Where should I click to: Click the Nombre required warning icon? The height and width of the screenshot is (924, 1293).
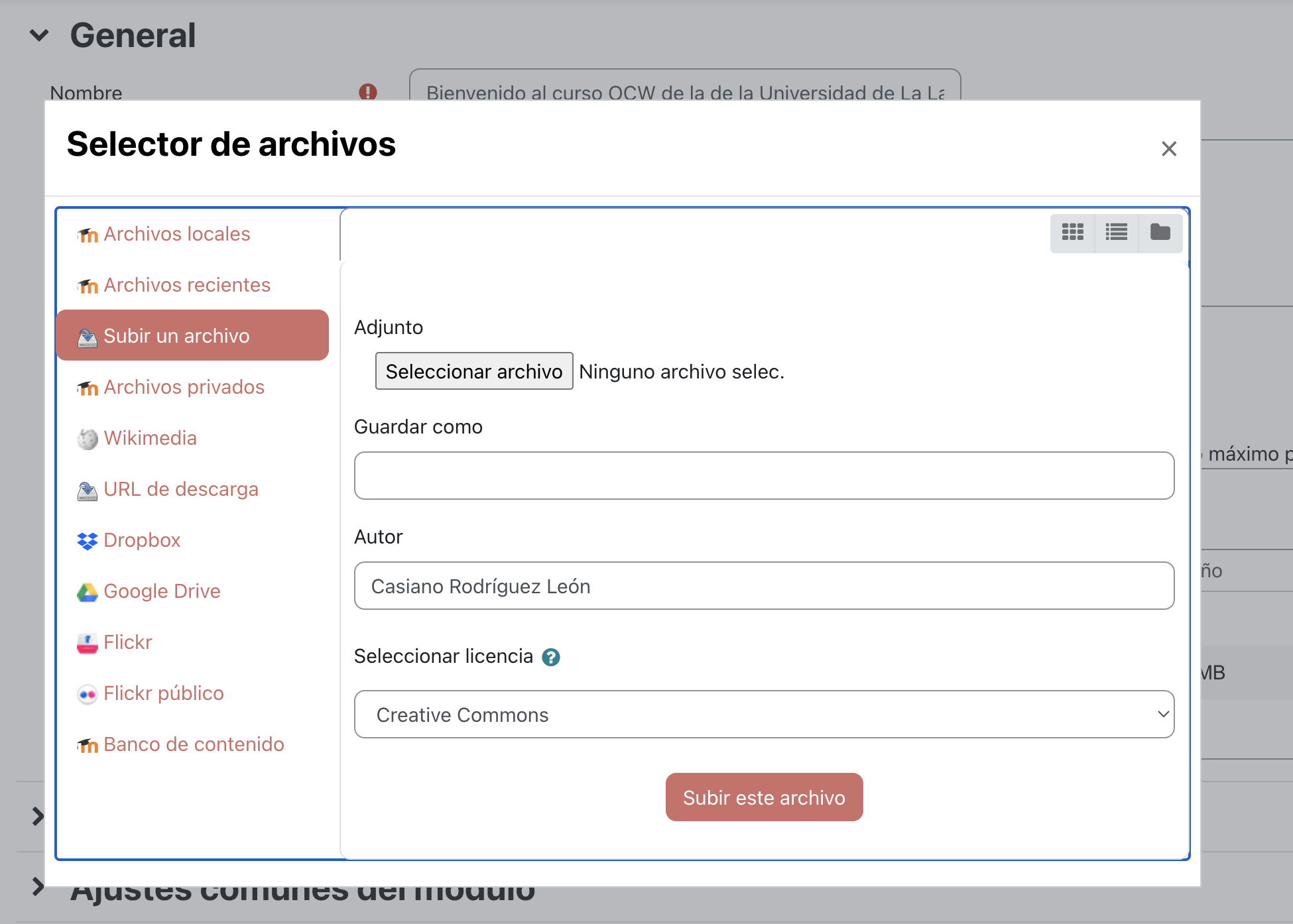tap(368, 91)
